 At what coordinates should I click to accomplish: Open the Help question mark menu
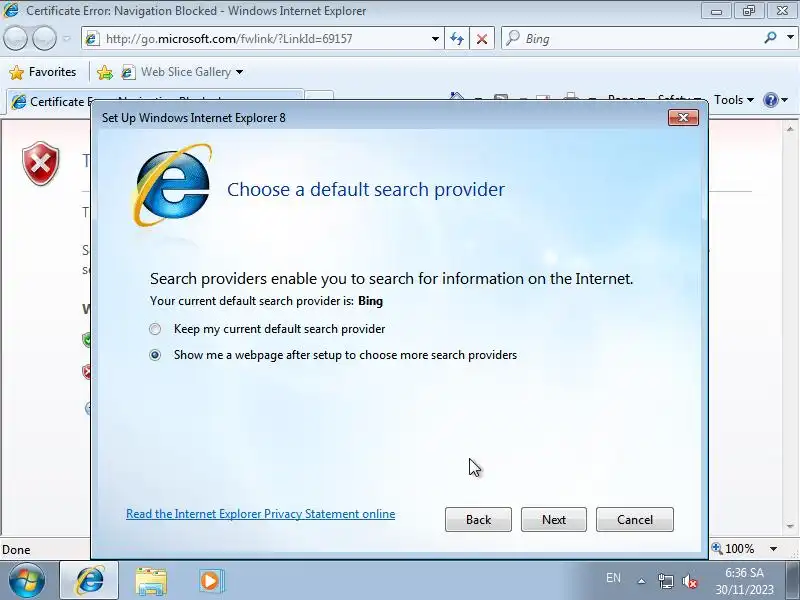click(x=775, y=99)
